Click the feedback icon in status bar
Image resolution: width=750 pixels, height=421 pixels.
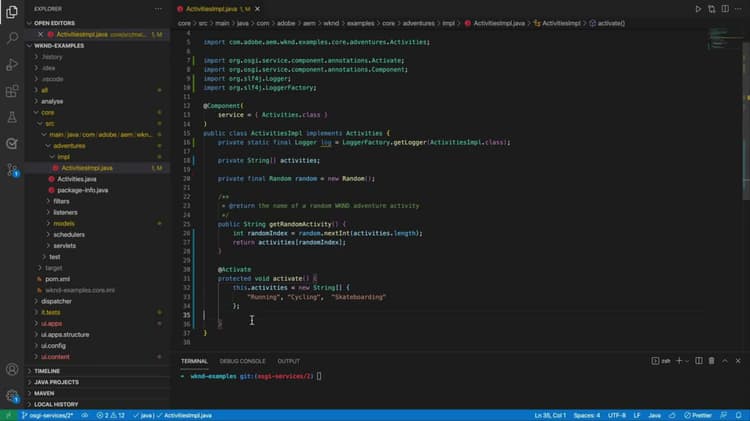pos(724,415)
